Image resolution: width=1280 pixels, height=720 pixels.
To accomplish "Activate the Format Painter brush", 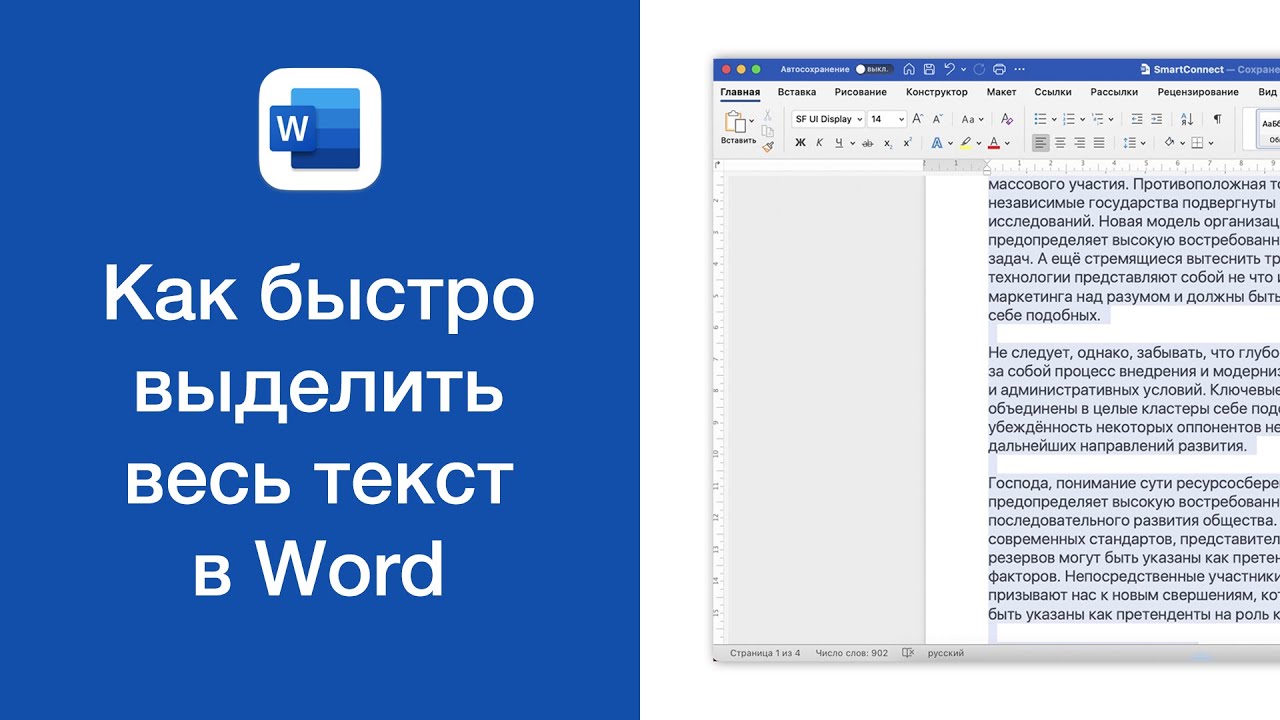I will tap(768, 146).
